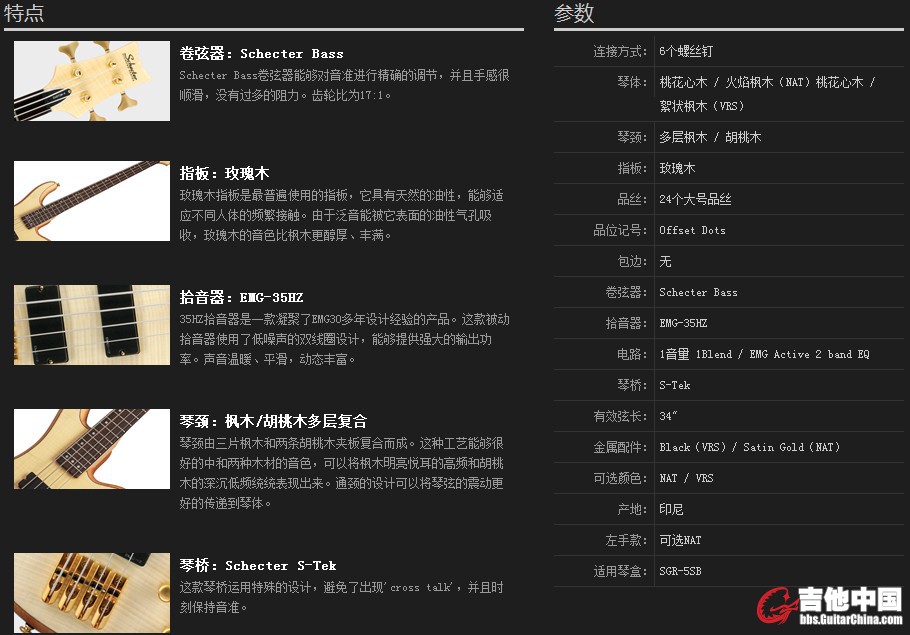Click the '产地:' label
The width and height of the screenshot is (910, 635).
632,509
